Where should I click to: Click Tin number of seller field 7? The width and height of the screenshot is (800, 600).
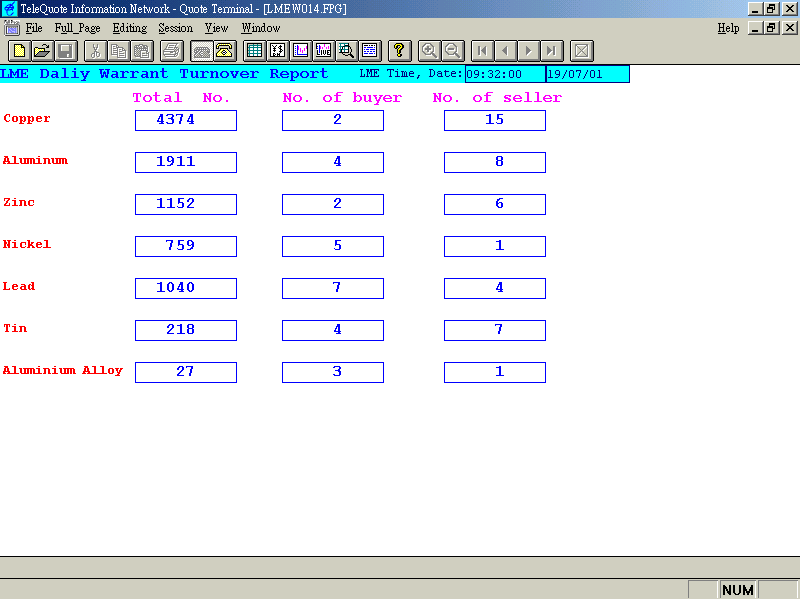pyautogui.click(x=495, y=330)
